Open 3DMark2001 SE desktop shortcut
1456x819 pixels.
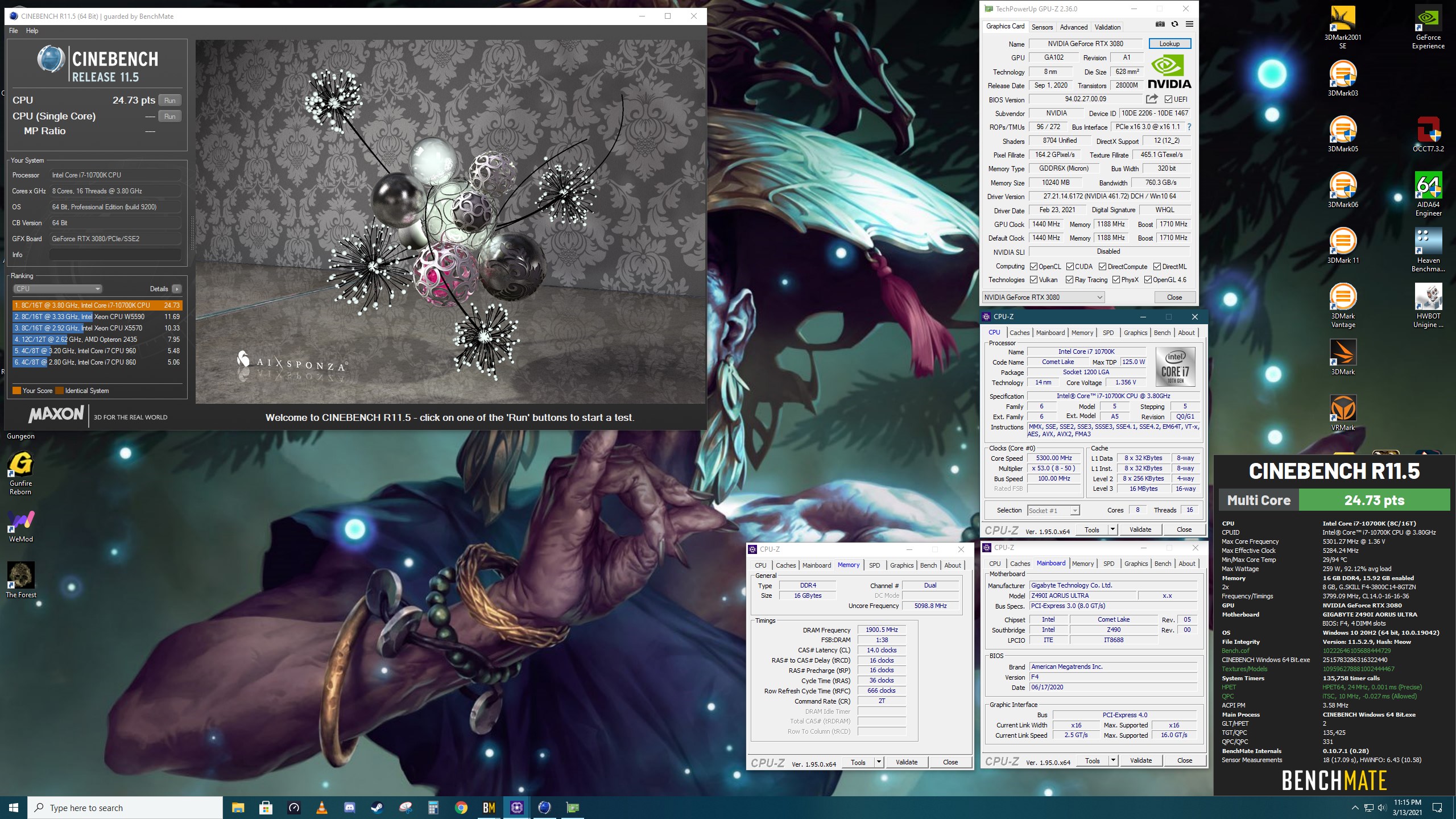click(1342, 27)
